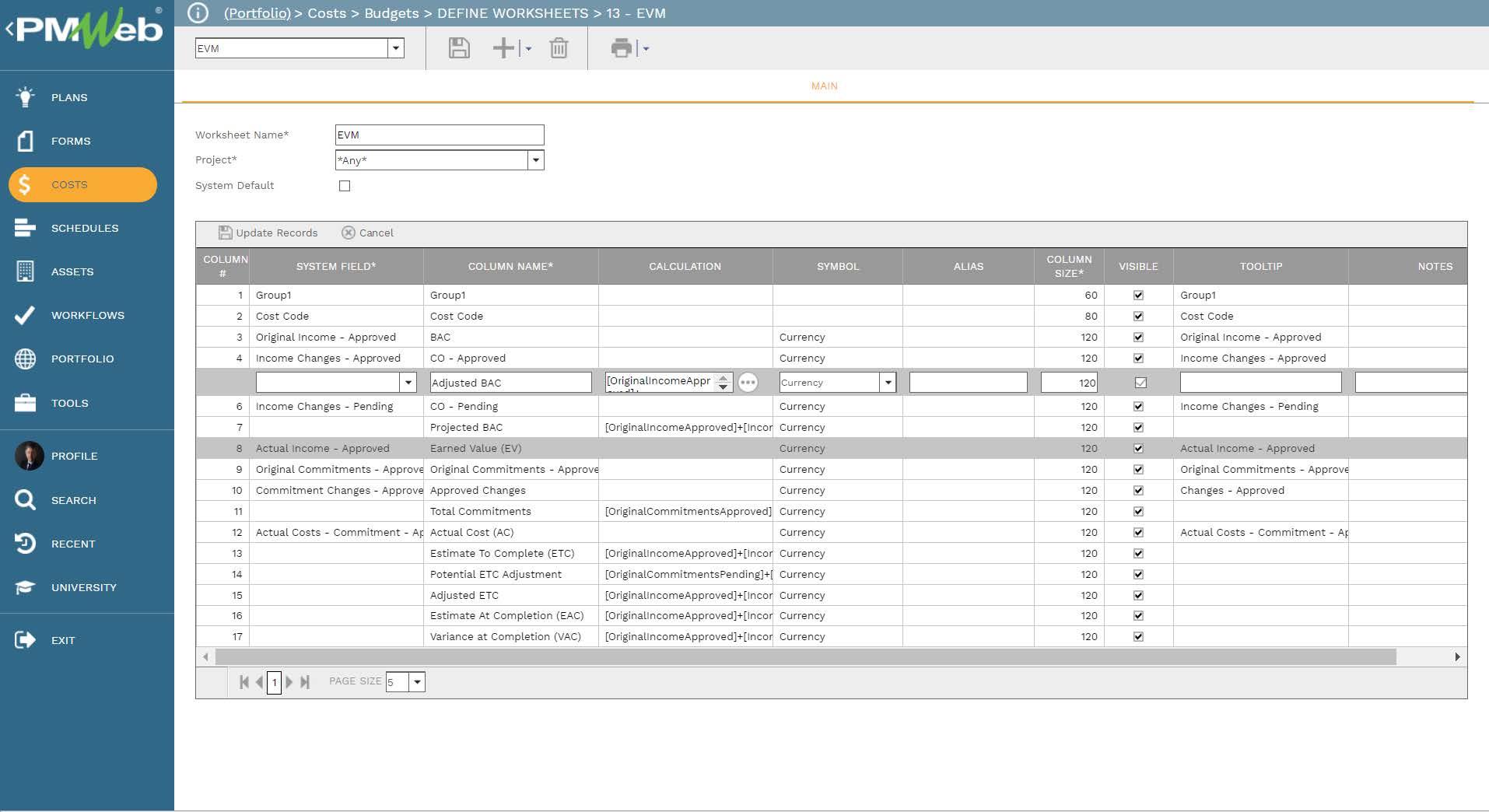Image resolution: width=1489 pixels, height=812 pixels.
Task: Go to first page of grid
Action: point(244,682)
